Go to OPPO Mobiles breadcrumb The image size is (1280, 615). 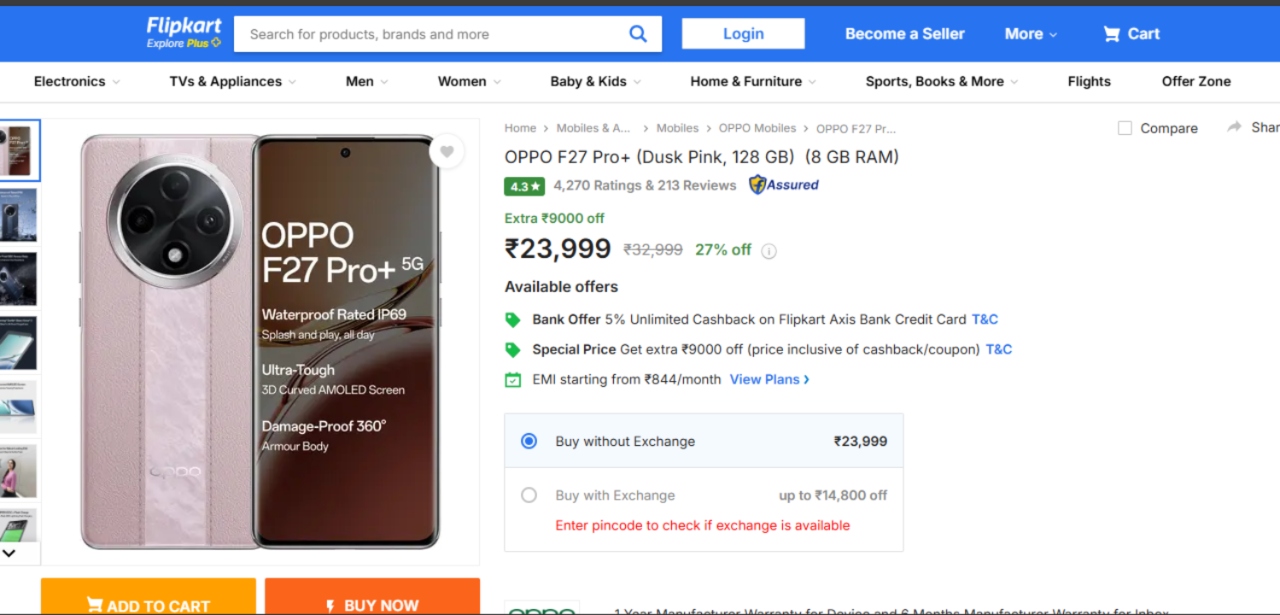757,128
